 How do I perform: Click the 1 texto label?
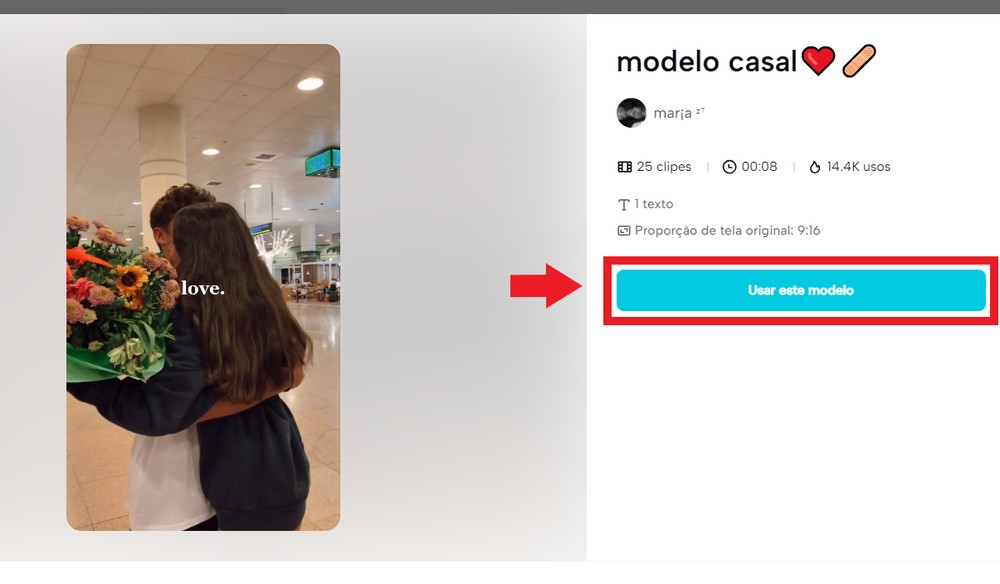(654, 204)
